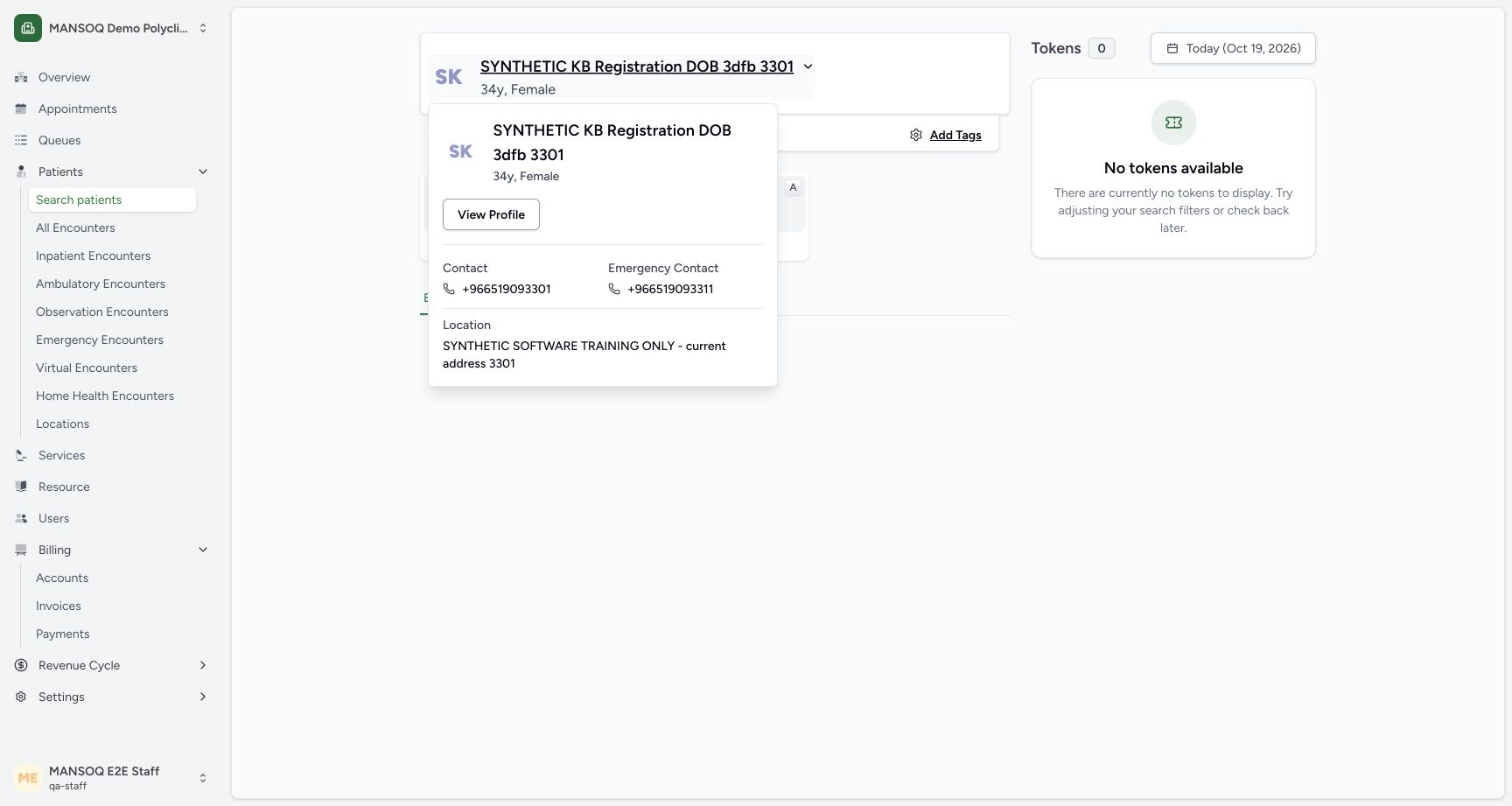Image resolution: width=1512 pixels, height=806 pixels.
Task: Expand the Settings menu chevron
Action: coord(203,697)
